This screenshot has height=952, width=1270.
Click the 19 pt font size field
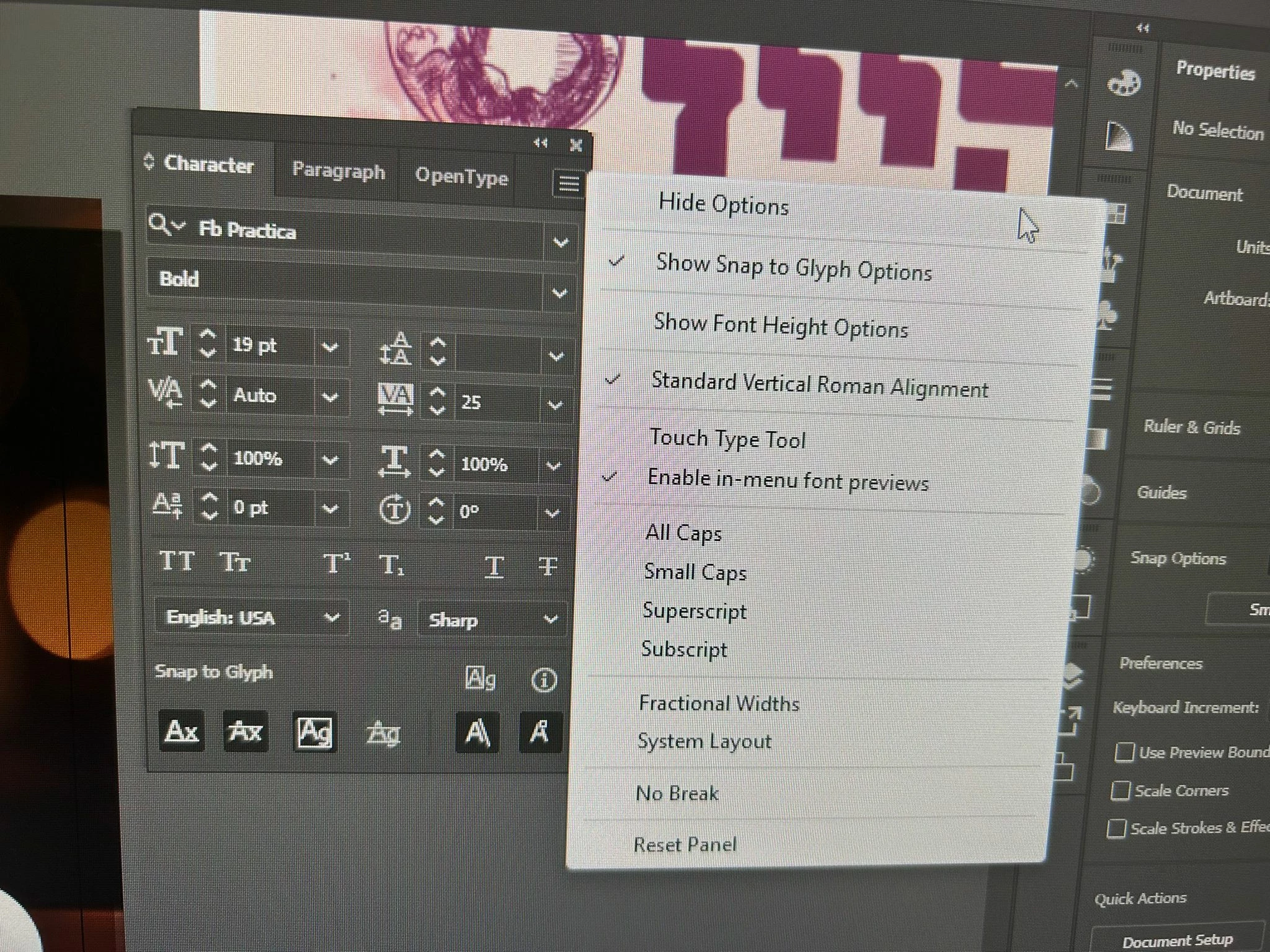pos(267,345)
